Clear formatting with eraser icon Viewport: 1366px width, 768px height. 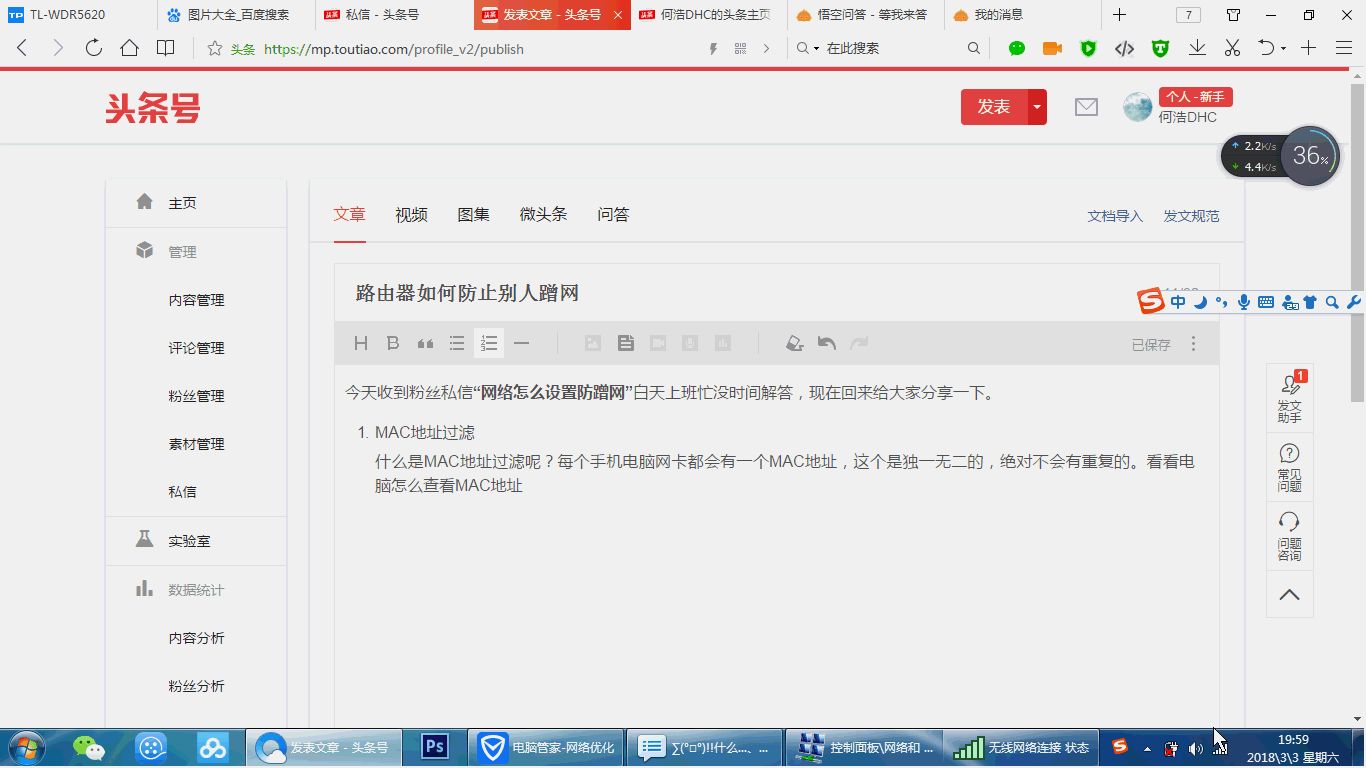point(794,343)
